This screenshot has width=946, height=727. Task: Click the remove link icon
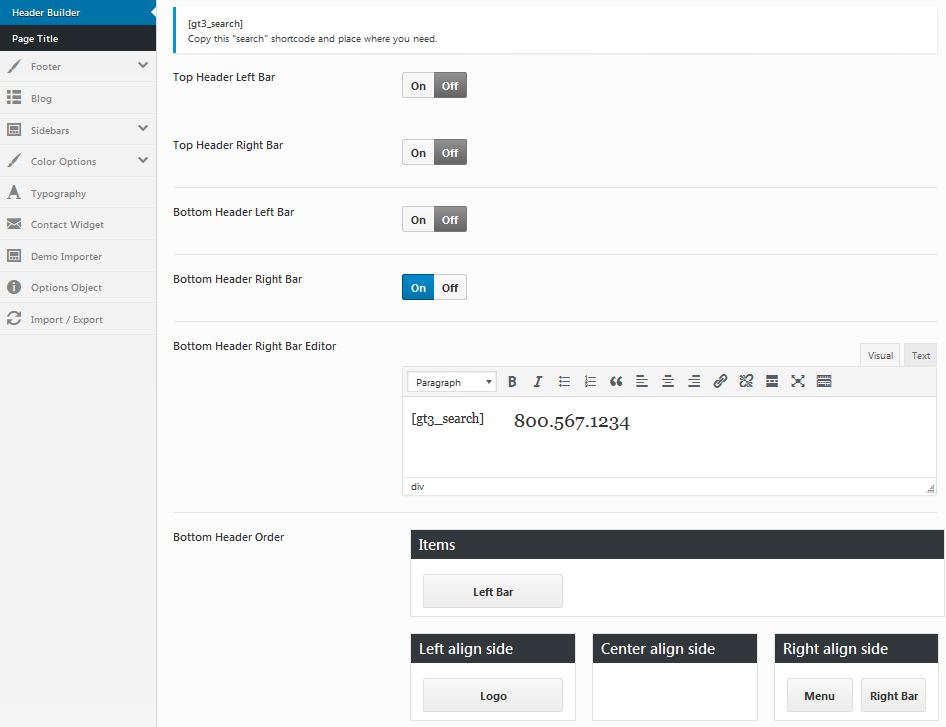[746, 382]
